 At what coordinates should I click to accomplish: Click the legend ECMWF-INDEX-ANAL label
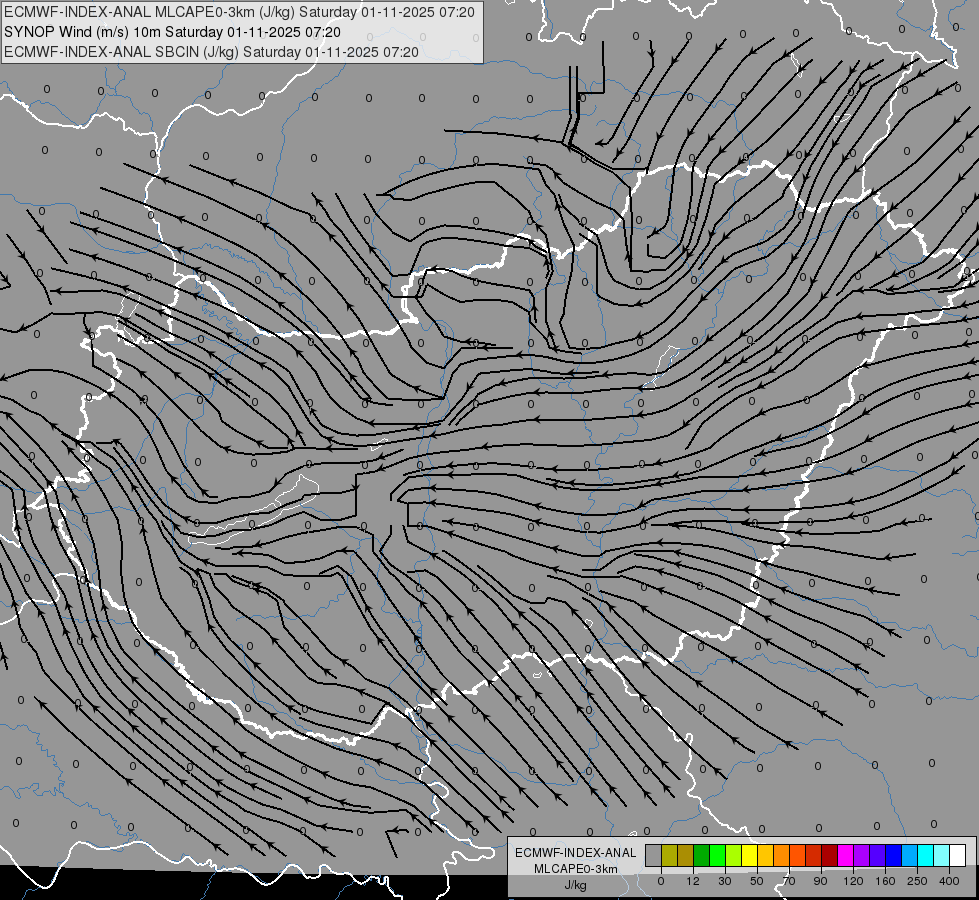(576, 853)
